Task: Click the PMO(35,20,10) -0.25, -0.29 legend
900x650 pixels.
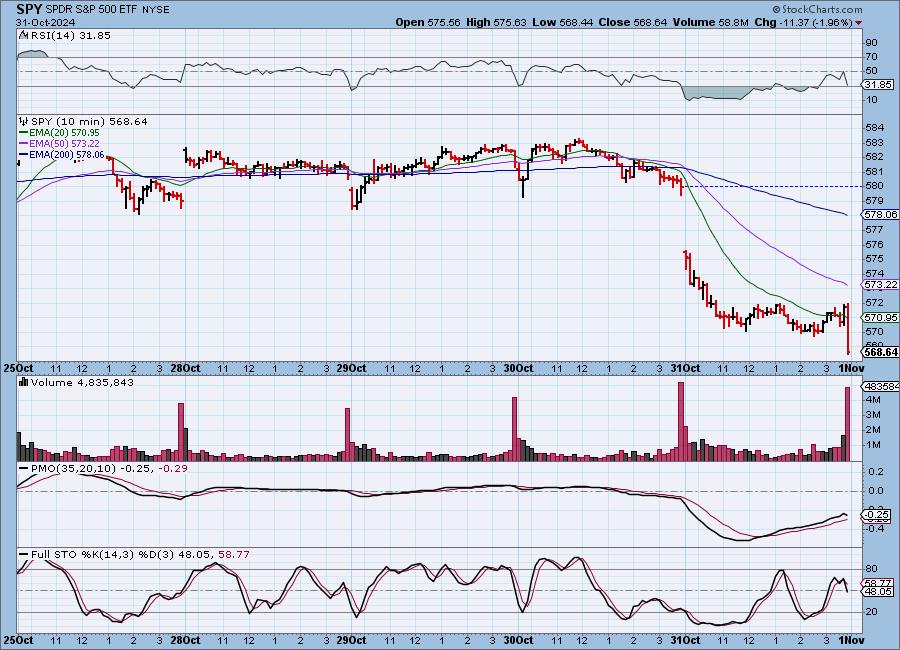Action: (109, 469)
